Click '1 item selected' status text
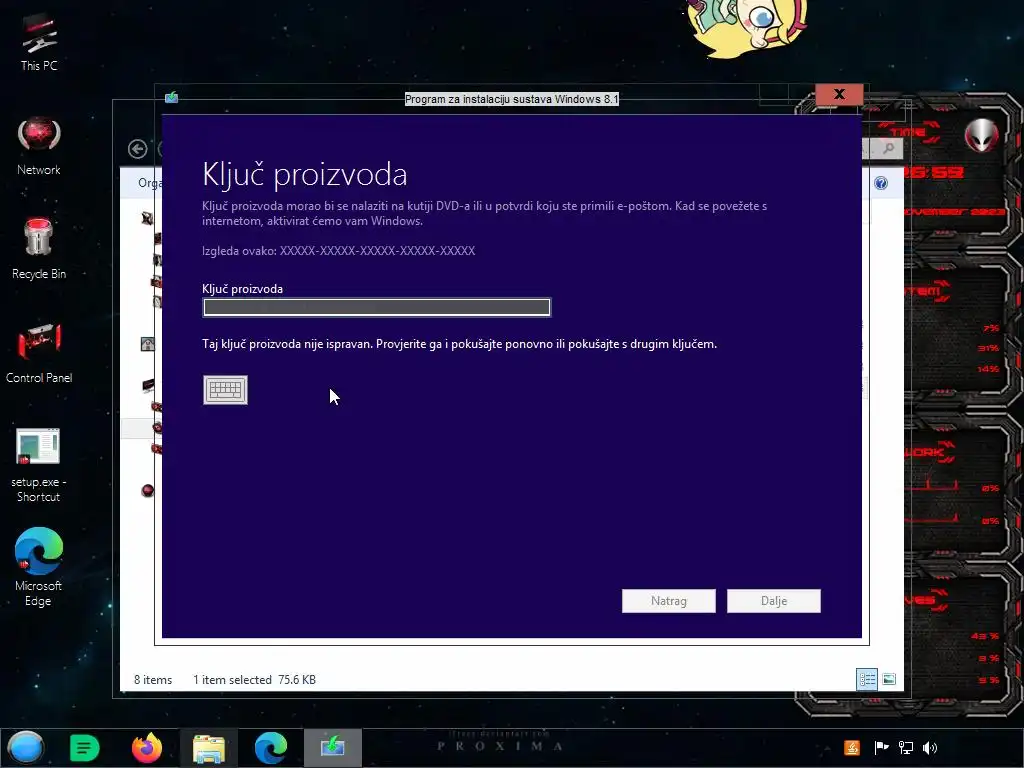The height and width of the screenshot is (768, 1024). click(232, 680)
